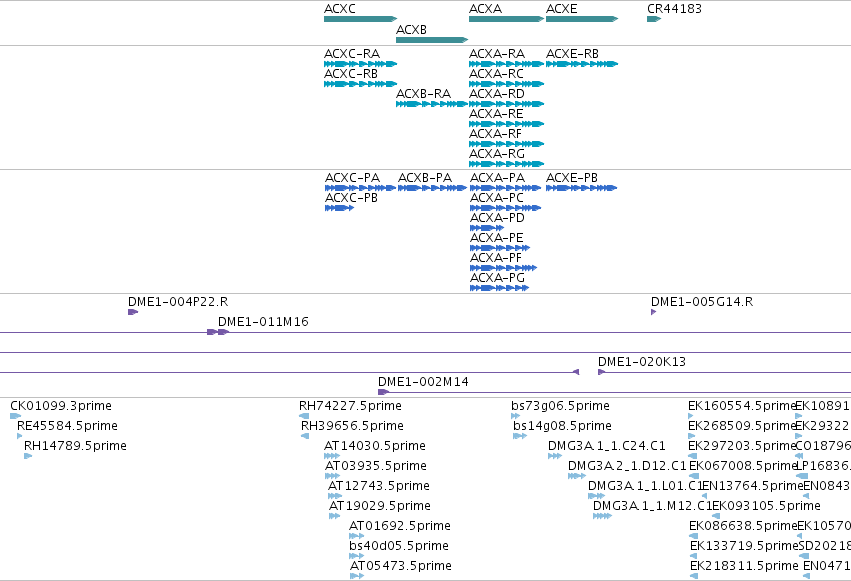This screenshot has height=581, width=851.
Task: Click the ACXA-RF transcript
Action: [506, 144]
